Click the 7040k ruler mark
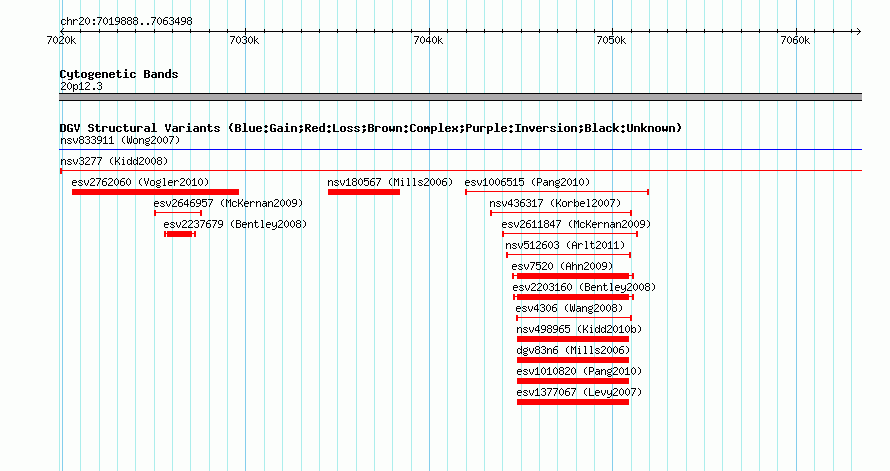Screen dimensions: 890x471 pos(429,40)
